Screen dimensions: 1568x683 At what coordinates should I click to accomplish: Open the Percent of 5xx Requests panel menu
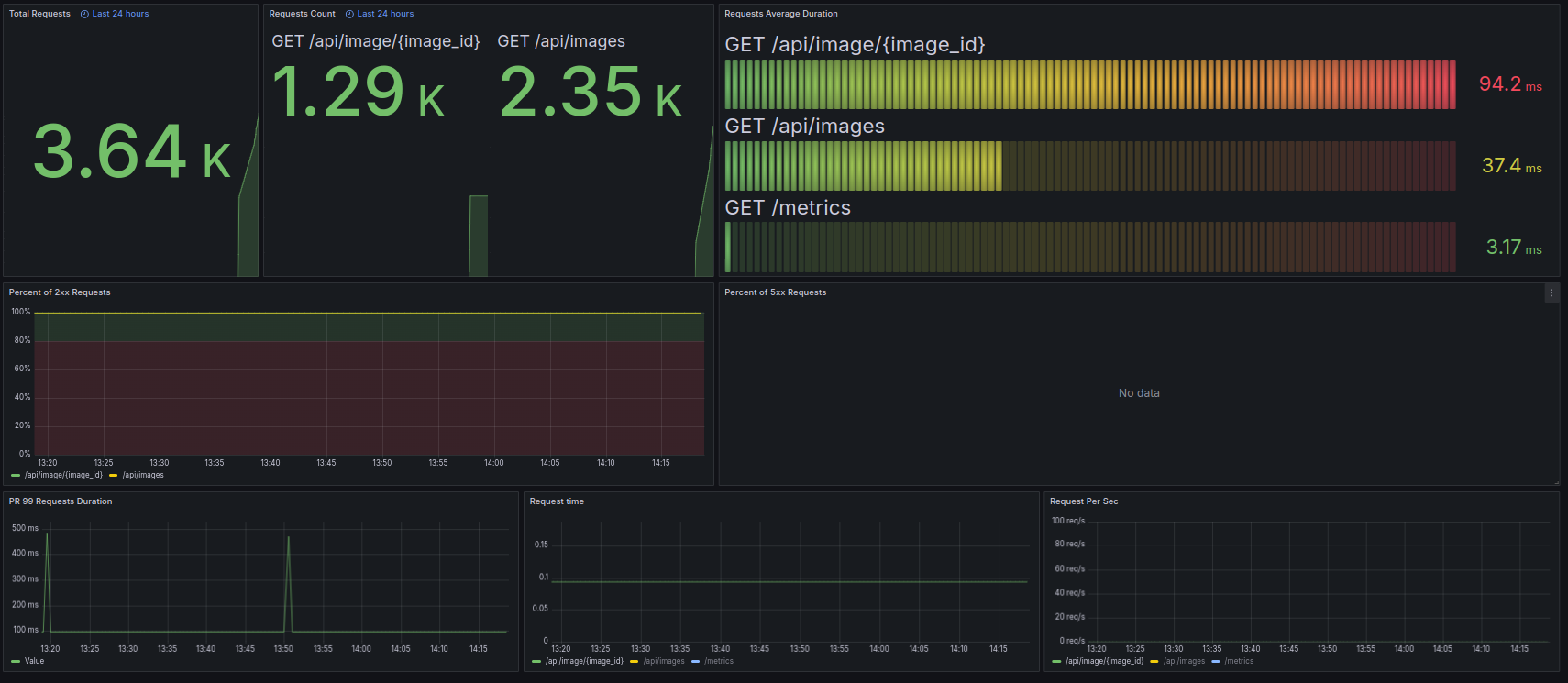1551,292
